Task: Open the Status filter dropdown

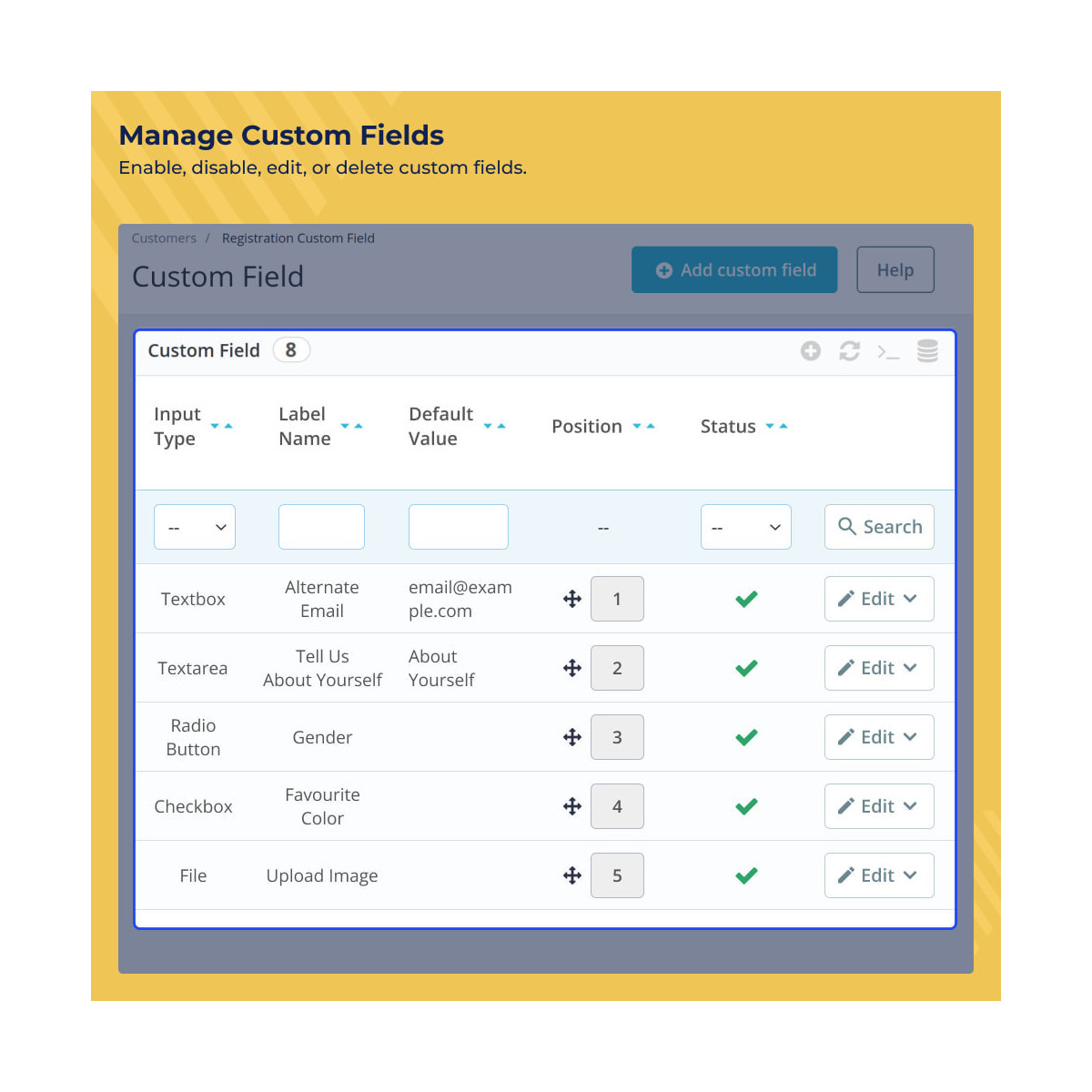Action: [x=745, y=527]
